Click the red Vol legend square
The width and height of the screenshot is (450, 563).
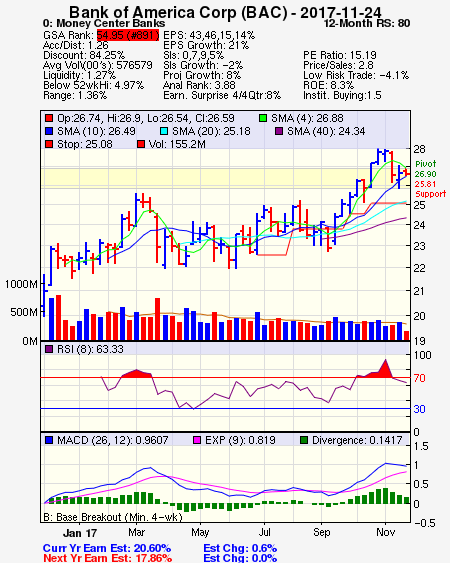141,144
